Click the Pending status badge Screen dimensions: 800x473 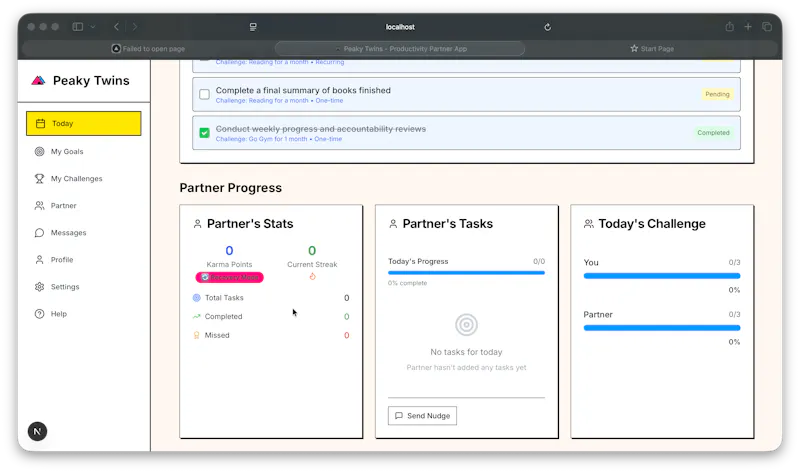coord(717,94)
